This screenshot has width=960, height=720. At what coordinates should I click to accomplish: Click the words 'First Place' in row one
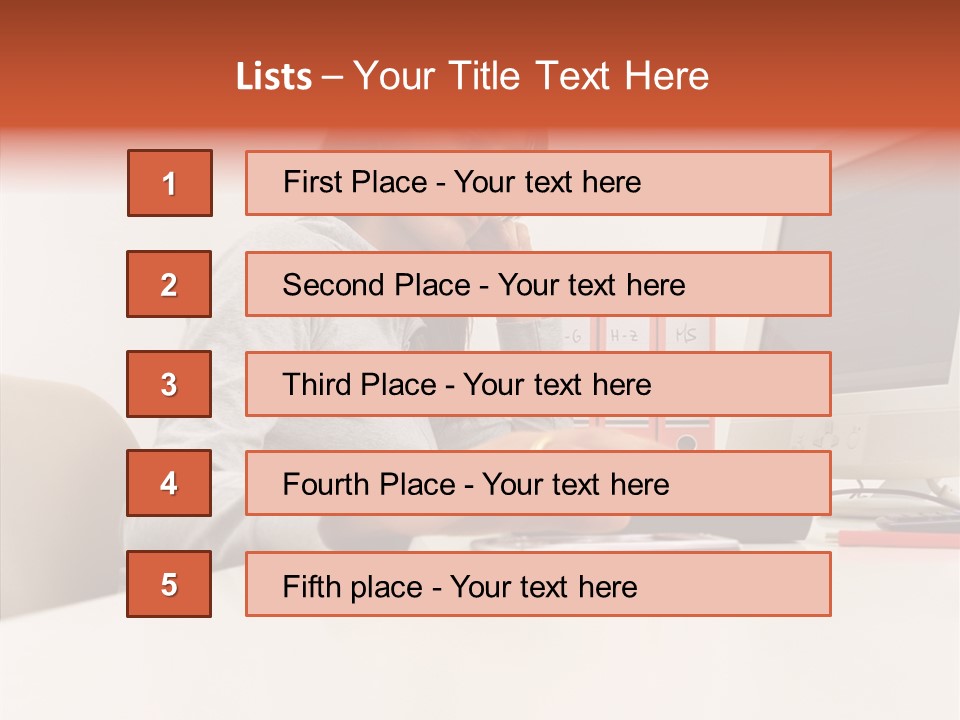click(x=355, y=182)
